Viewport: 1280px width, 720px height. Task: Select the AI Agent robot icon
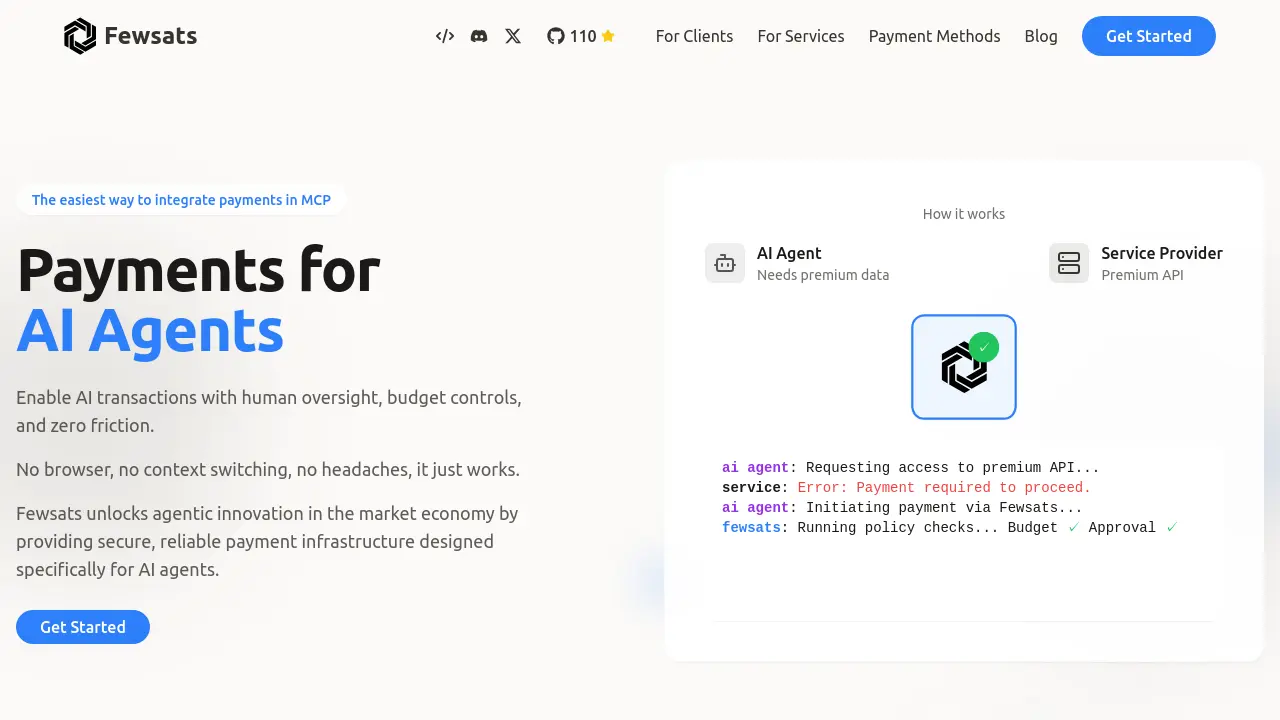pyautogui.click(x=725, y=262)
